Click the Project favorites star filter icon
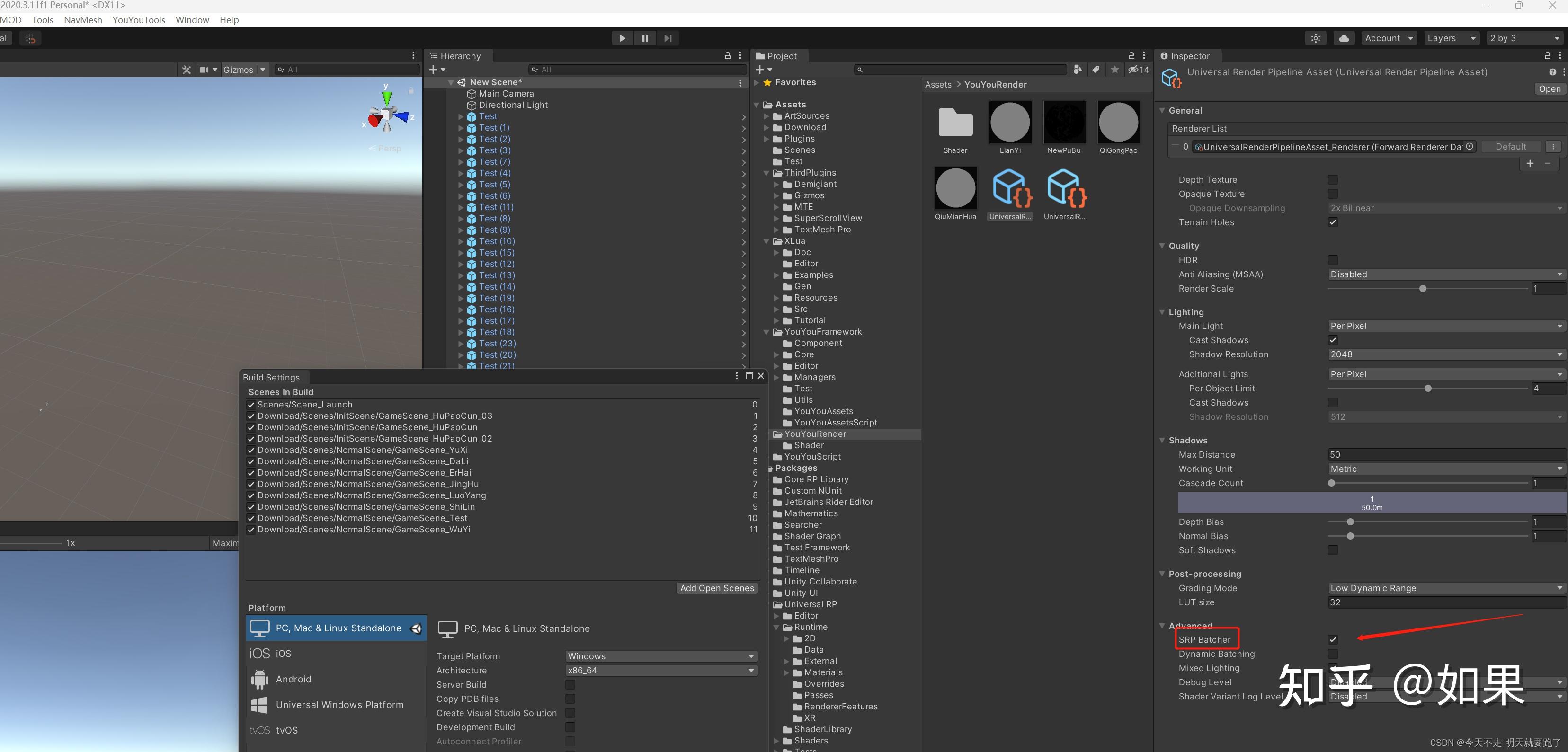Screen dimensions: 1568x752 [1114, 70]
